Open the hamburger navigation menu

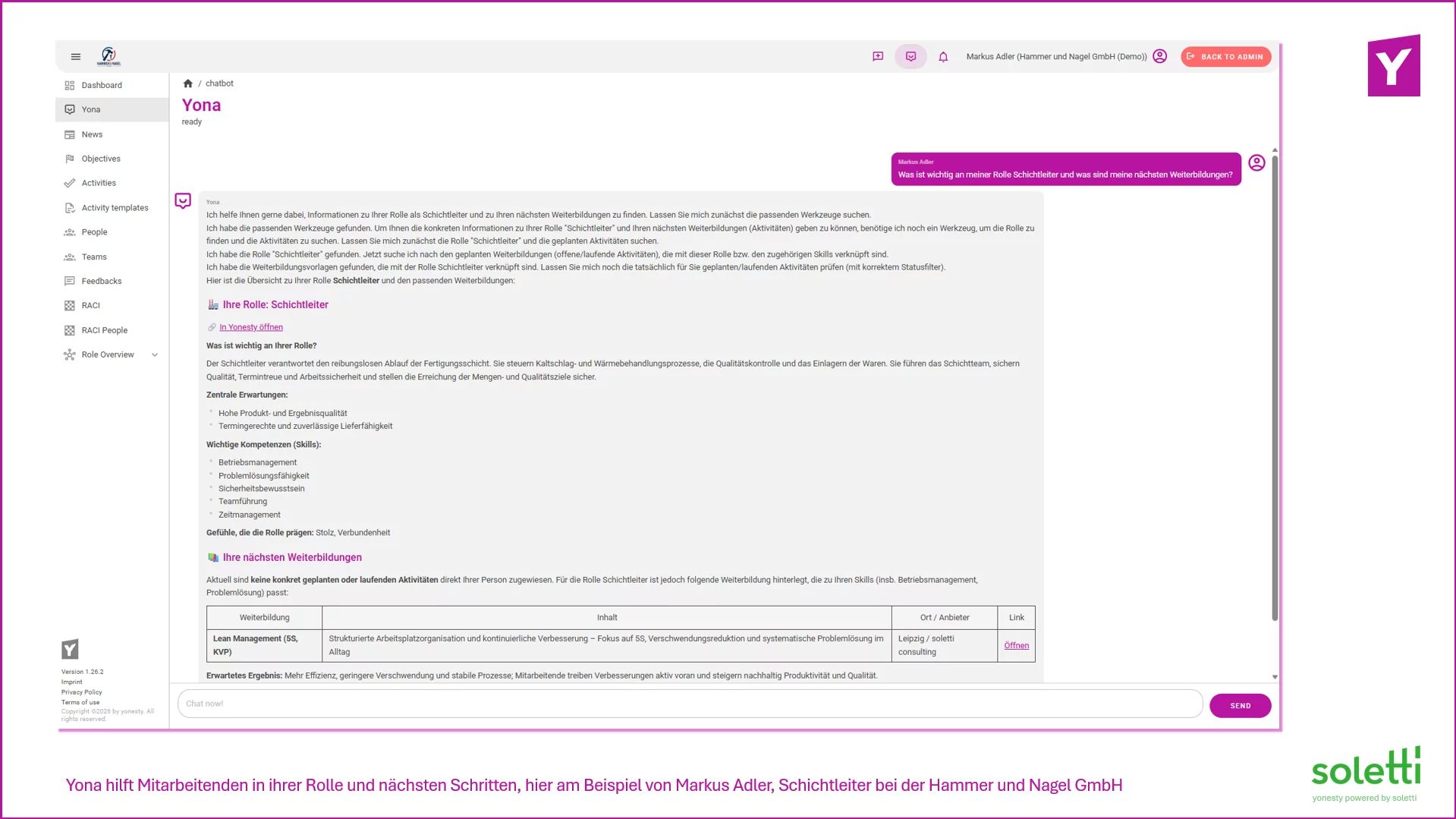click(76, 57)
